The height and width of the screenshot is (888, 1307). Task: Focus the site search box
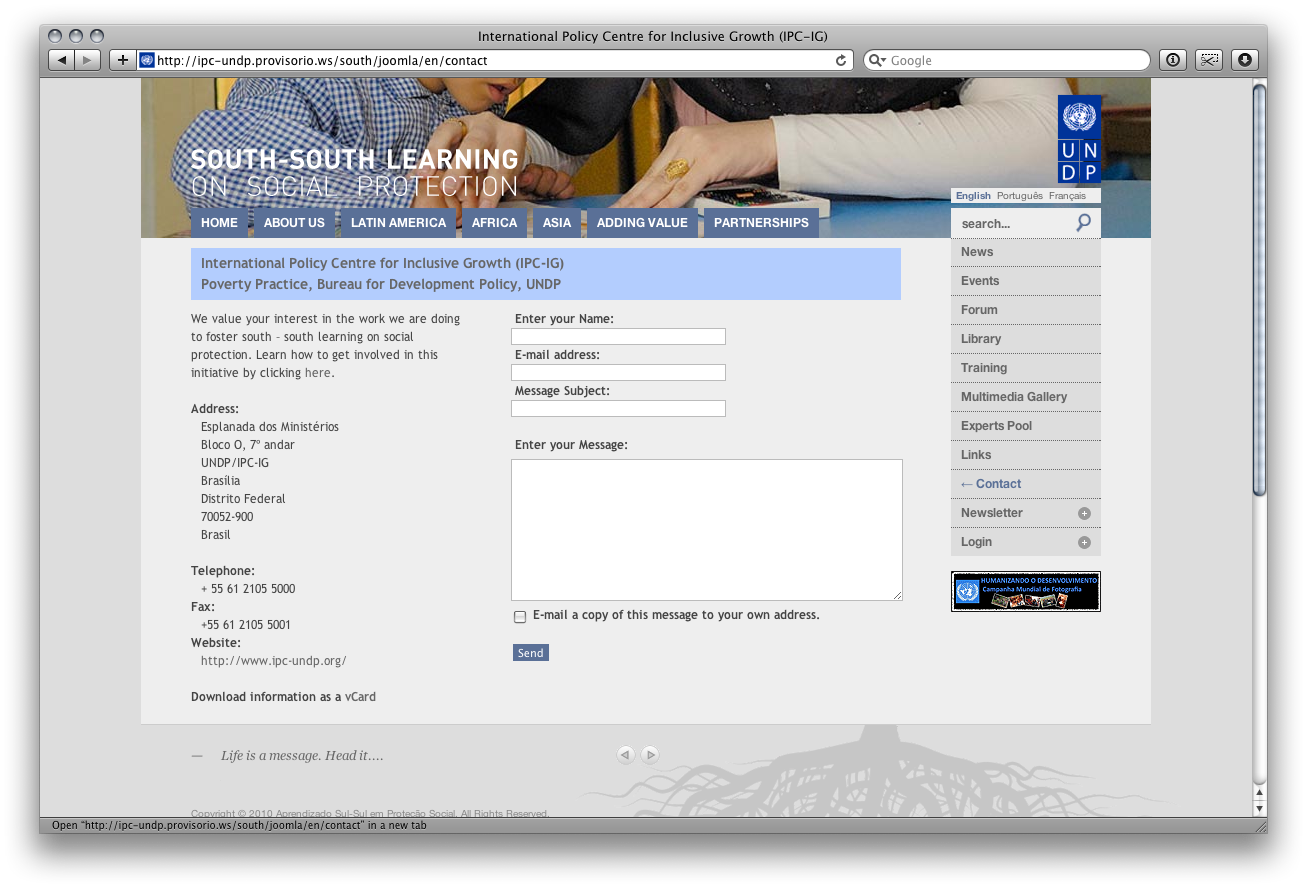[1012, 223]
